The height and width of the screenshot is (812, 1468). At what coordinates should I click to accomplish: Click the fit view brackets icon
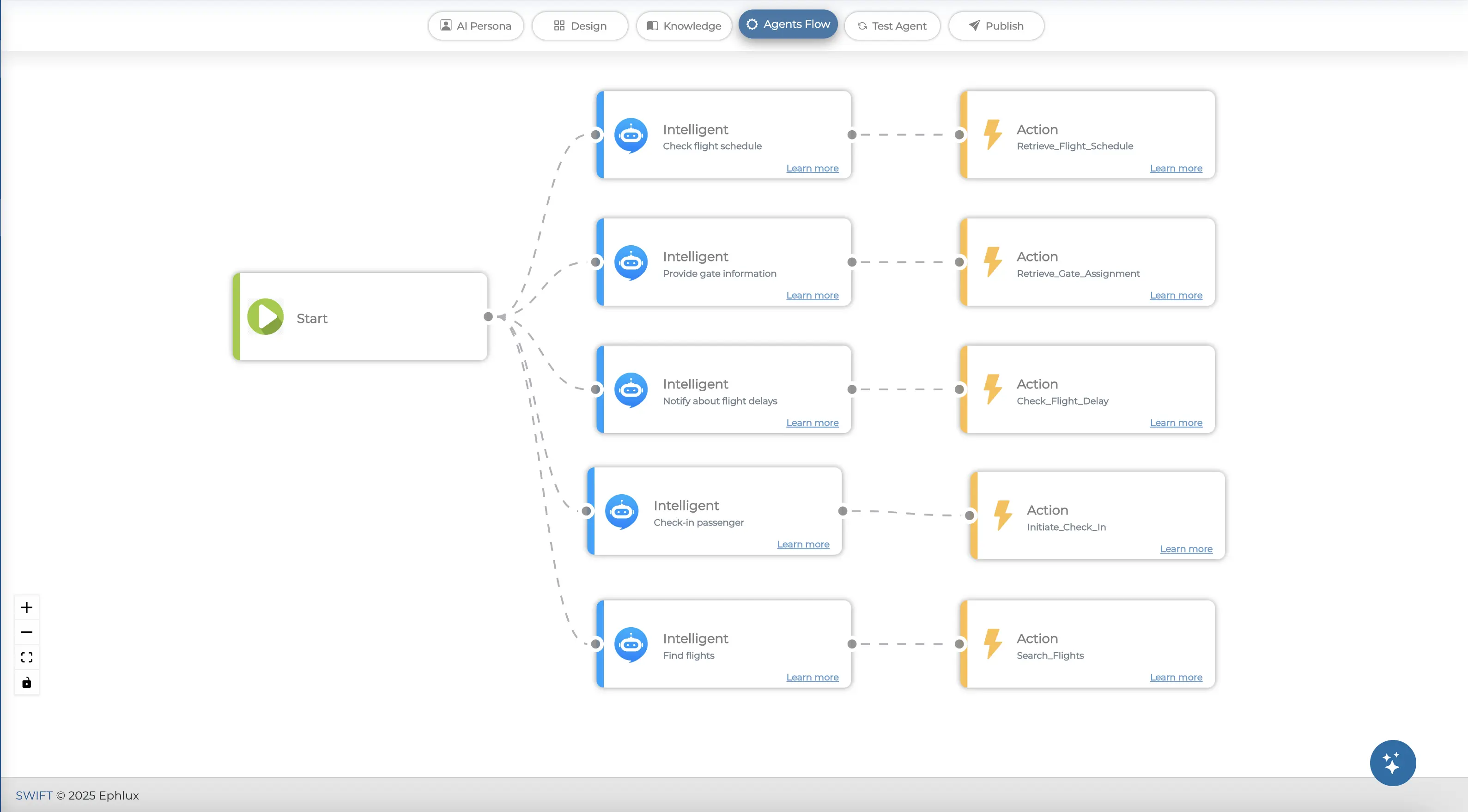coord(26,658)
